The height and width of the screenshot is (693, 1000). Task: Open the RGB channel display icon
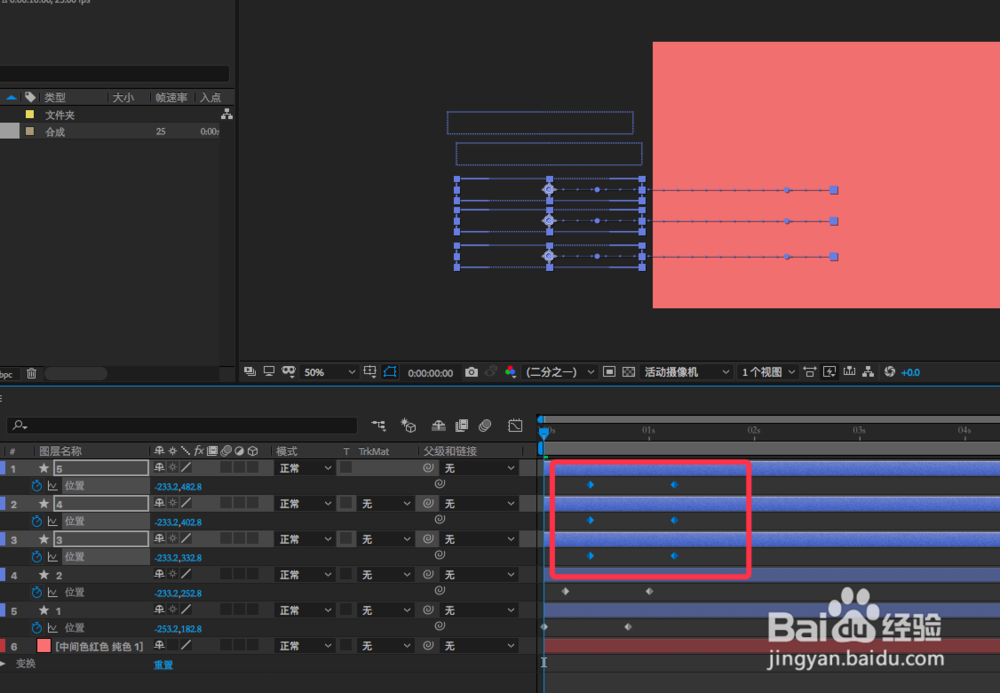[x=510, y=372]
